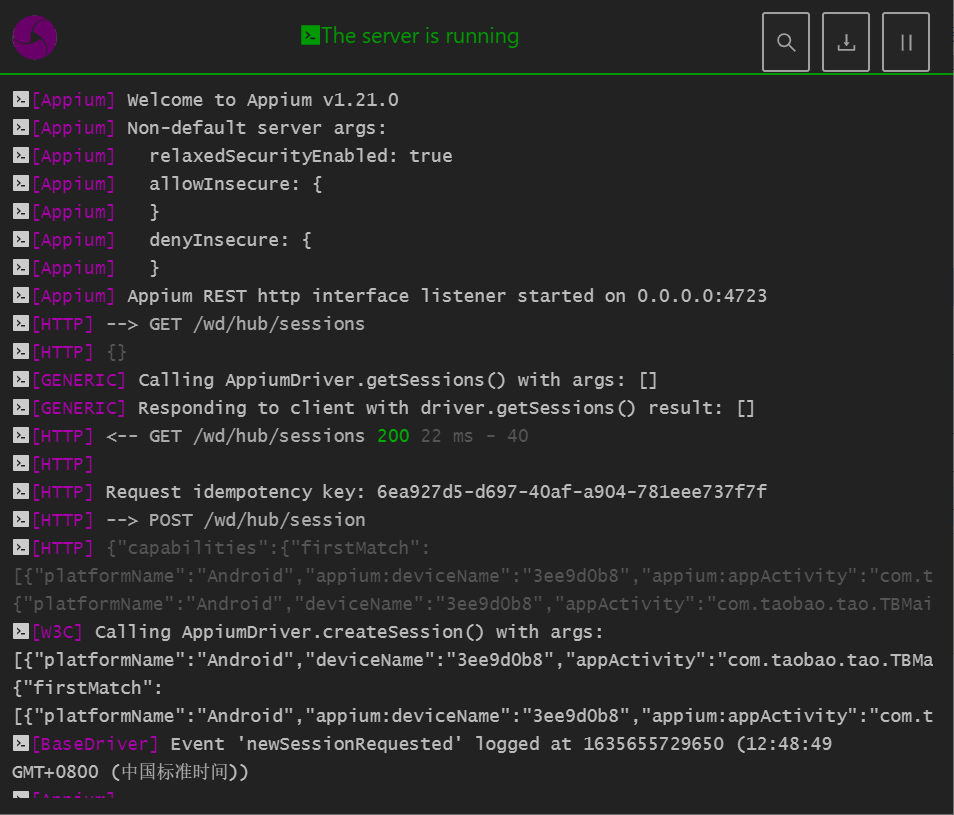Click the green 200 status code

click(x=393, y=436)
